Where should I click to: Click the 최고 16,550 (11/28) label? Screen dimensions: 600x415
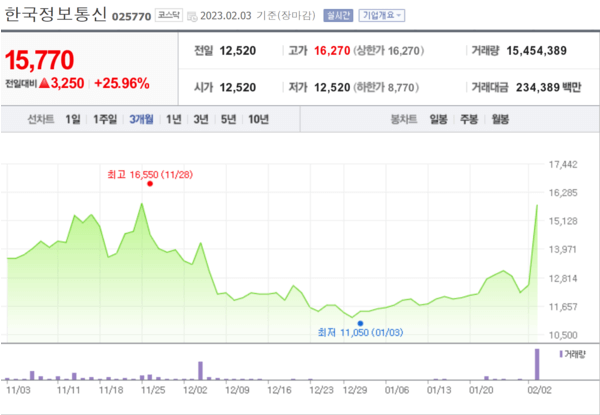point(150,175)
